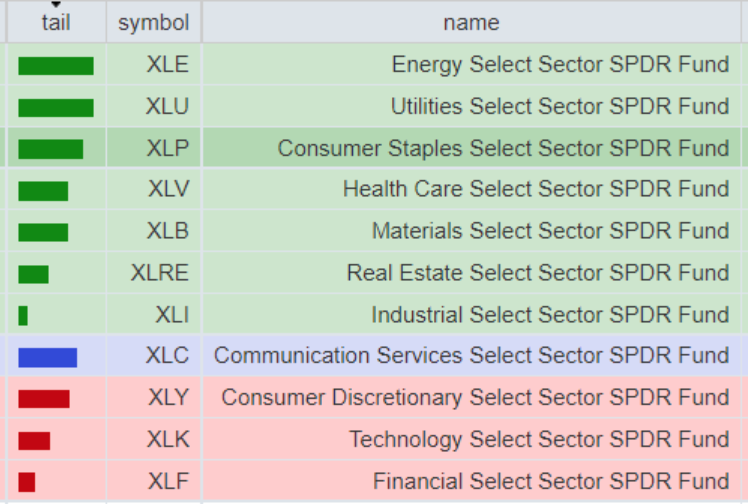Image resolution: width=748 pixels, height=504 pixels.
Task: Click the red tail bar for XLY
Action: (43, 399)
